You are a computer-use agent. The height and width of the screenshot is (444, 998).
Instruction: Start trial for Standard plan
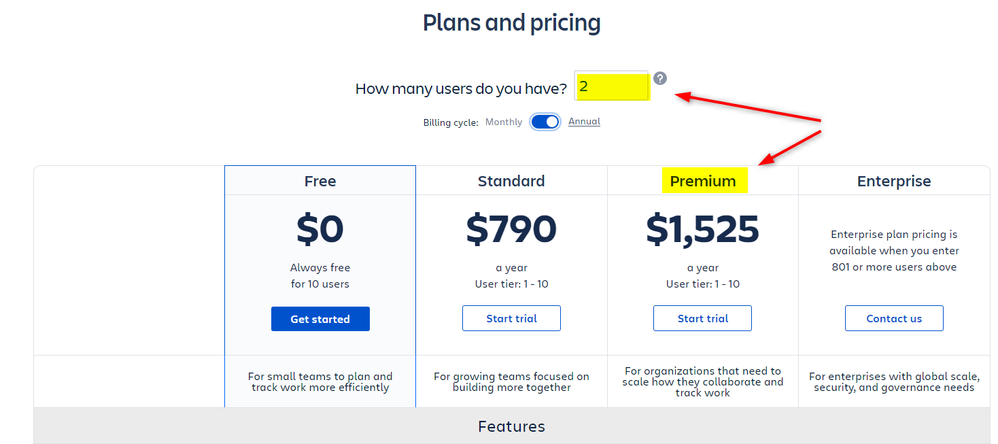pos(512,318)
